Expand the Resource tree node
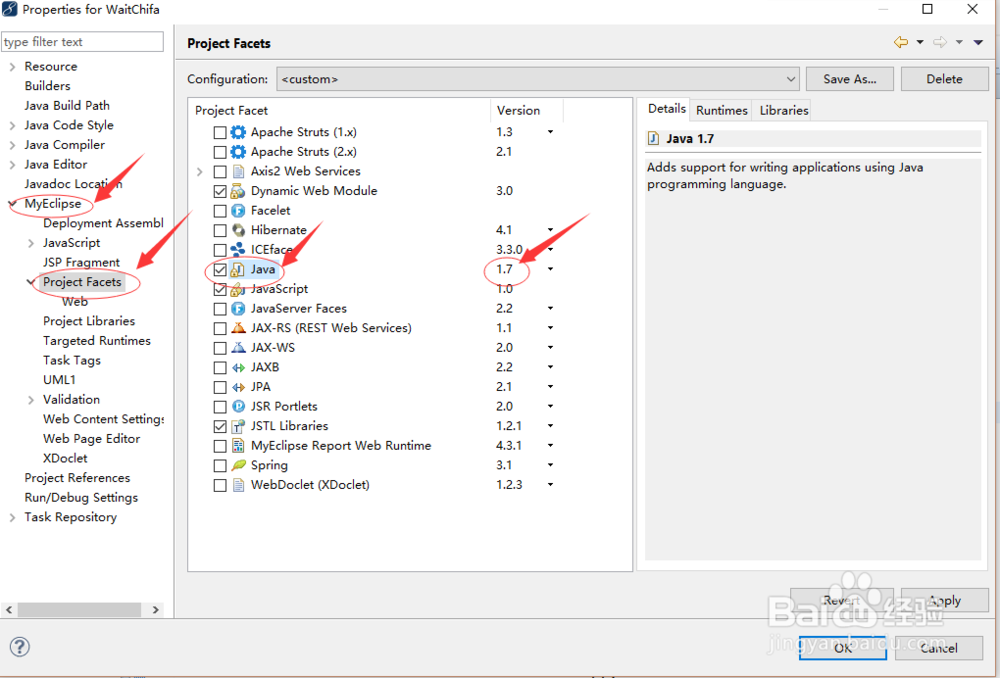 pos(12,66)
